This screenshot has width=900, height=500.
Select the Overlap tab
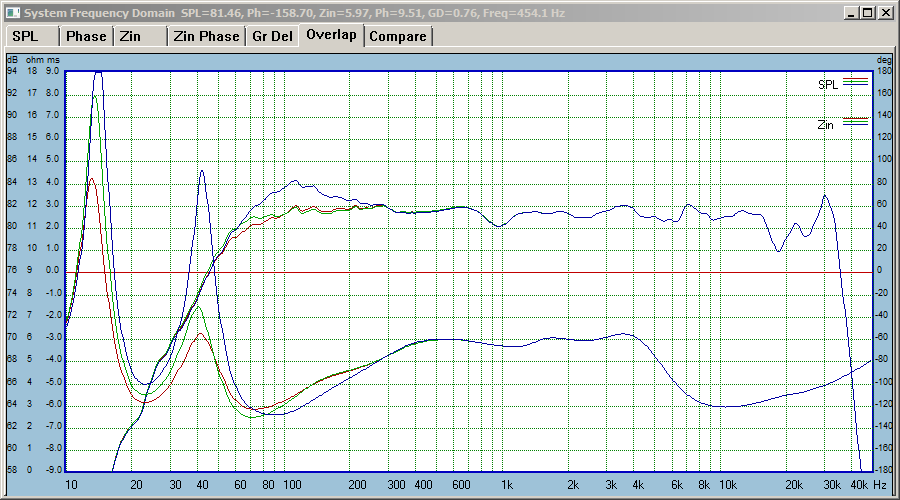click(x=331, y=34)
